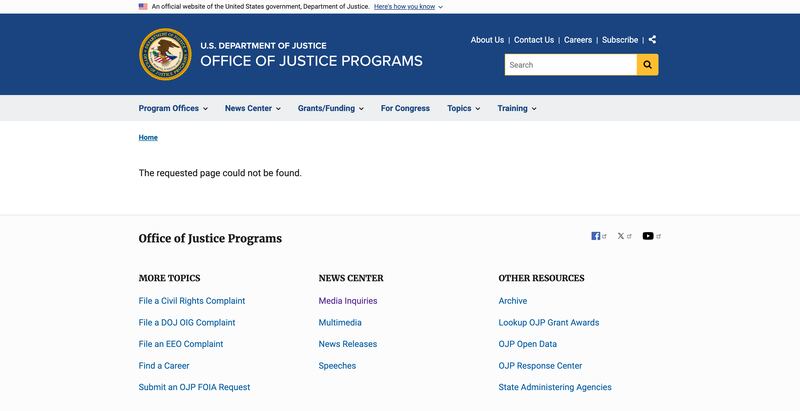This screenshot has height=411, width=800.
Task: Click the Lookup OJP Grant Awards link
Action: click(549, 322)
